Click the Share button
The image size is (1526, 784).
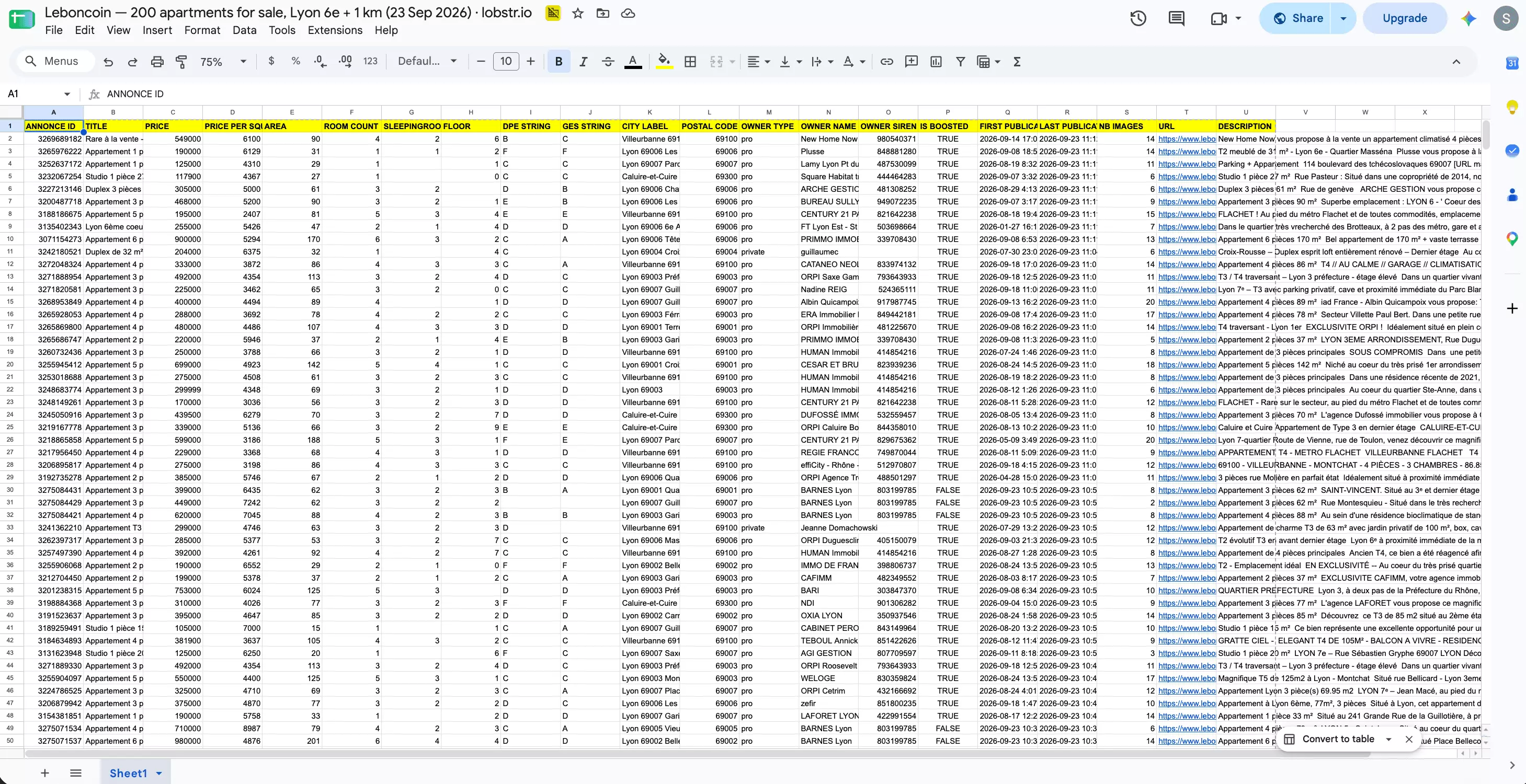(x=1296, y=18)
